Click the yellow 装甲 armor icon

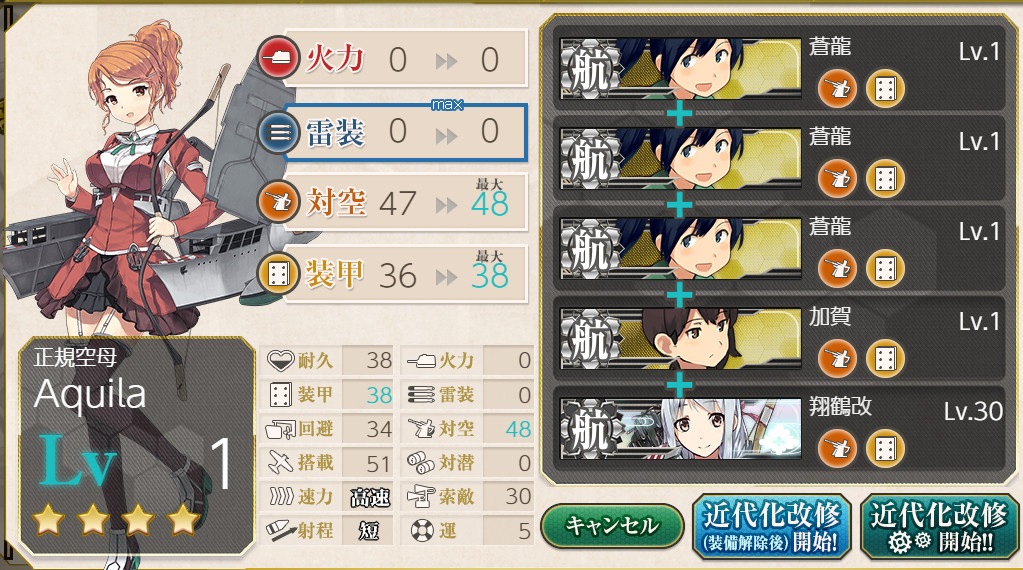coord(279,273)
